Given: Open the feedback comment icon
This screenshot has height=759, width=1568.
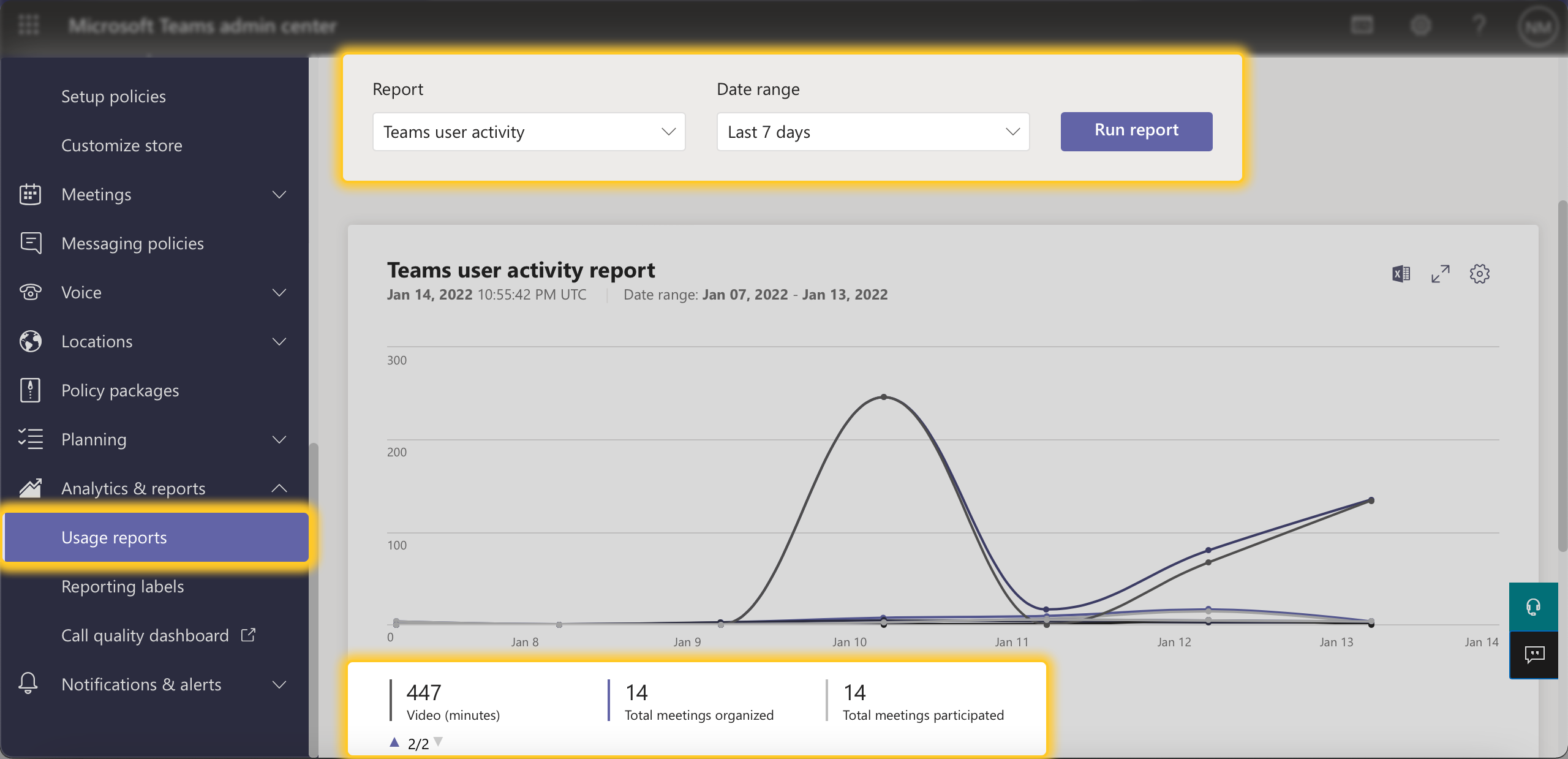Looking at the screenshot, I should coord(1534,655).
